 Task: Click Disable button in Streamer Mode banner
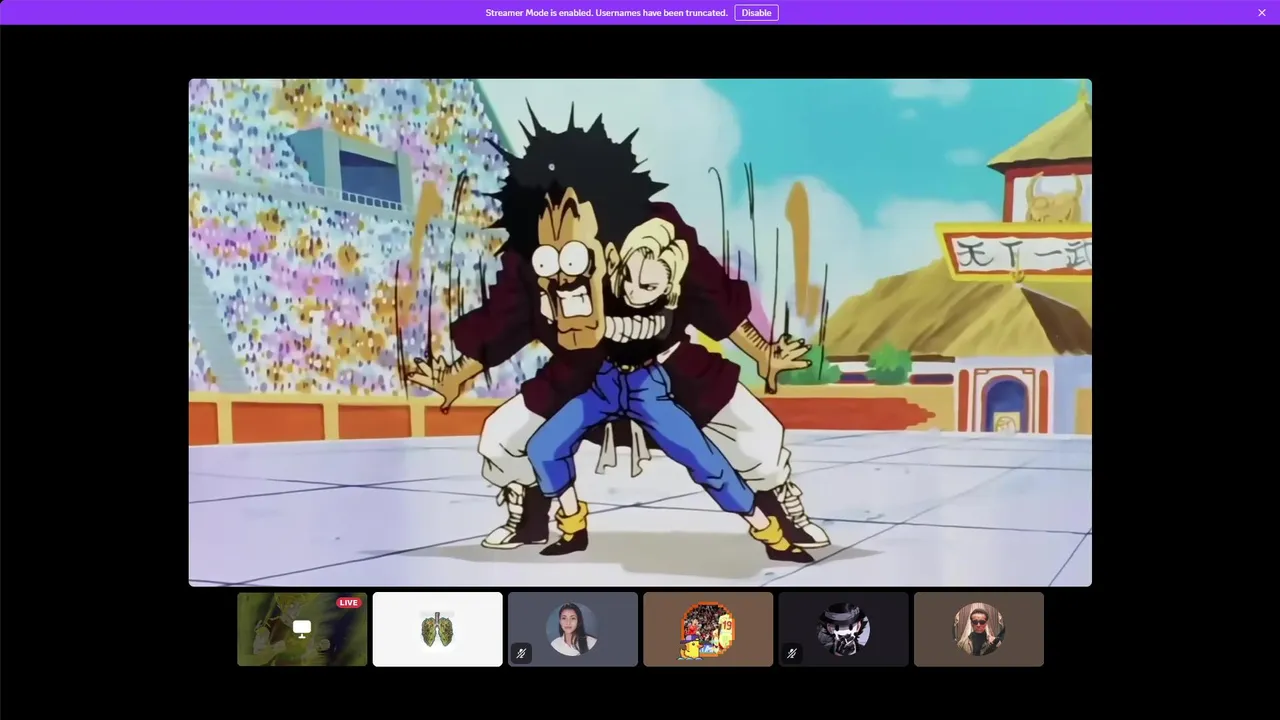tap(756, 13)
